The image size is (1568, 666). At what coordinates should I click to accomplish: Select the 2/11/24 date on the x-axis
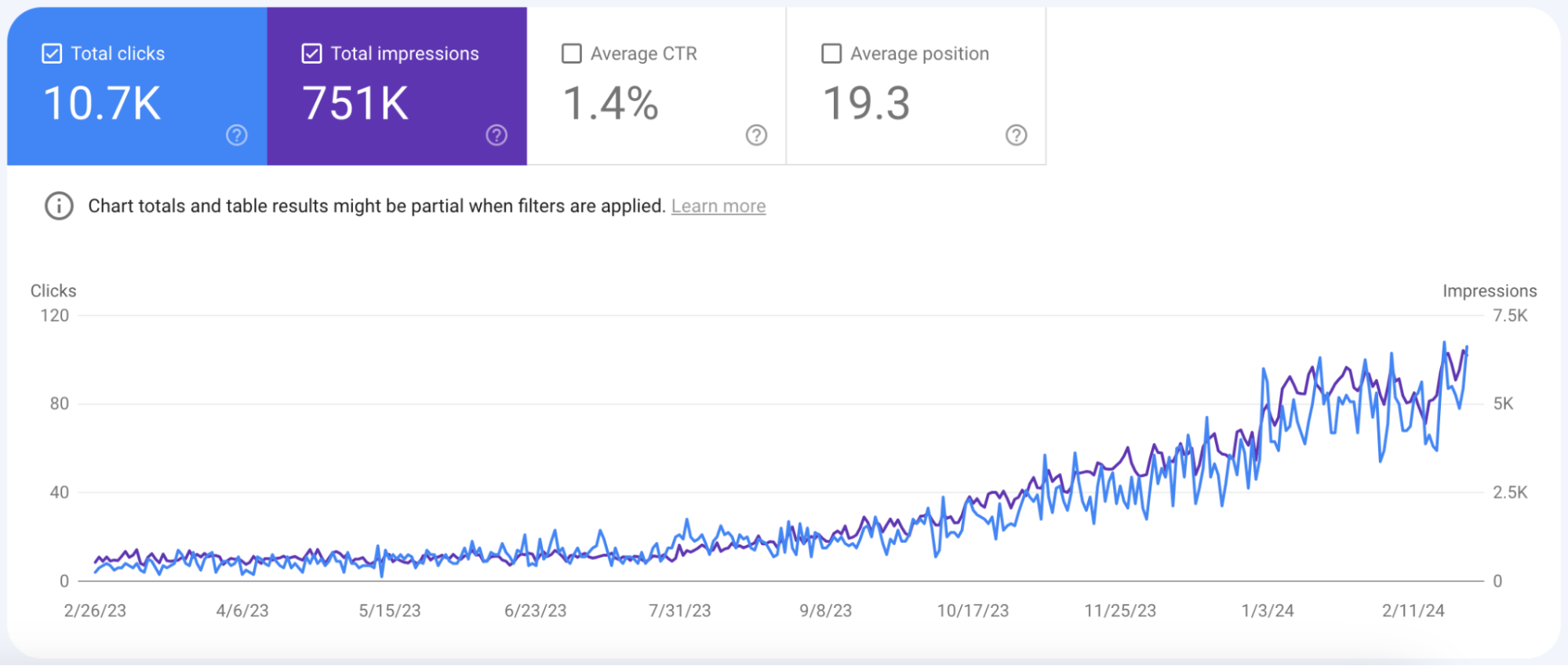tap(1413, 611)
